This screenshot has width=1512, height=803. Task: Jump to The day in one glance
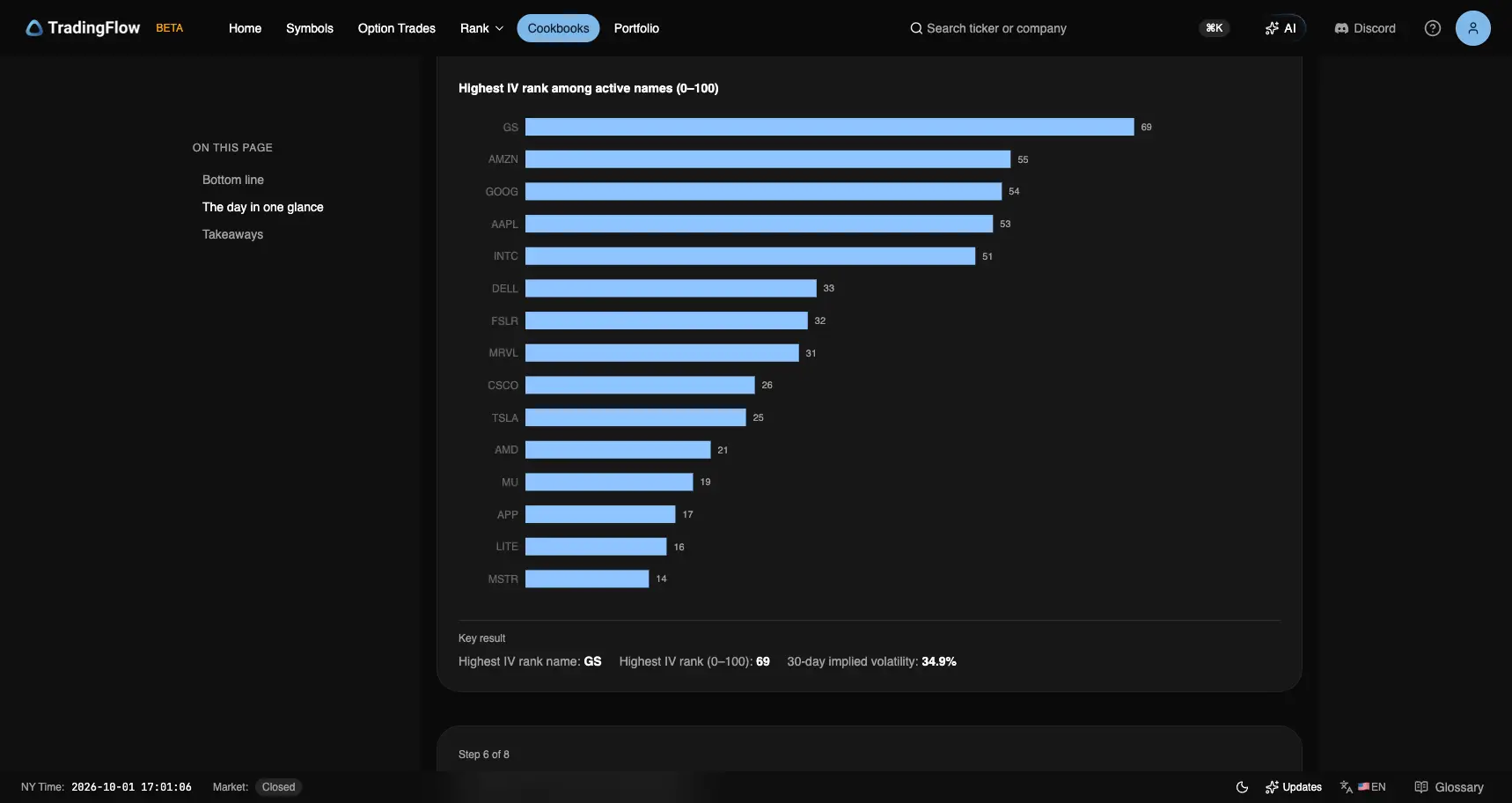coord(262,207)
